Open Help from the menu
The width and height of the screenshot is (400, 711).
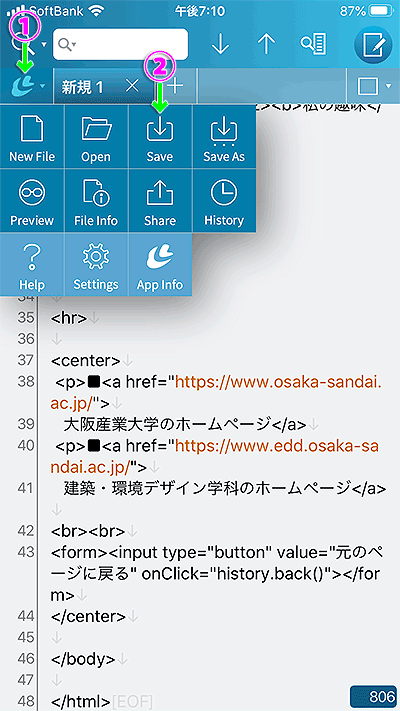pyautogui.click(x=32, y=265)
